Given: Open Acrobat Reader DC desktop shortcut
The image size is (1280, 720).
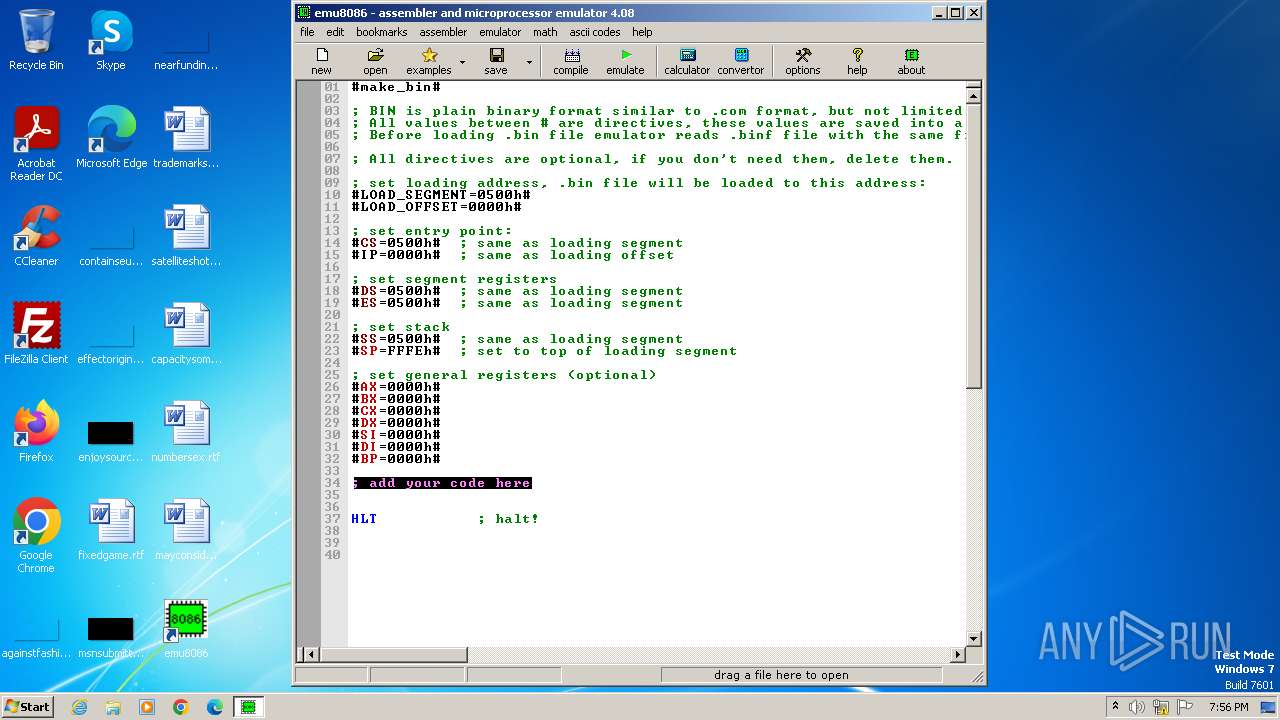Looking at the screenshot, I should click(x=36, y=145).
